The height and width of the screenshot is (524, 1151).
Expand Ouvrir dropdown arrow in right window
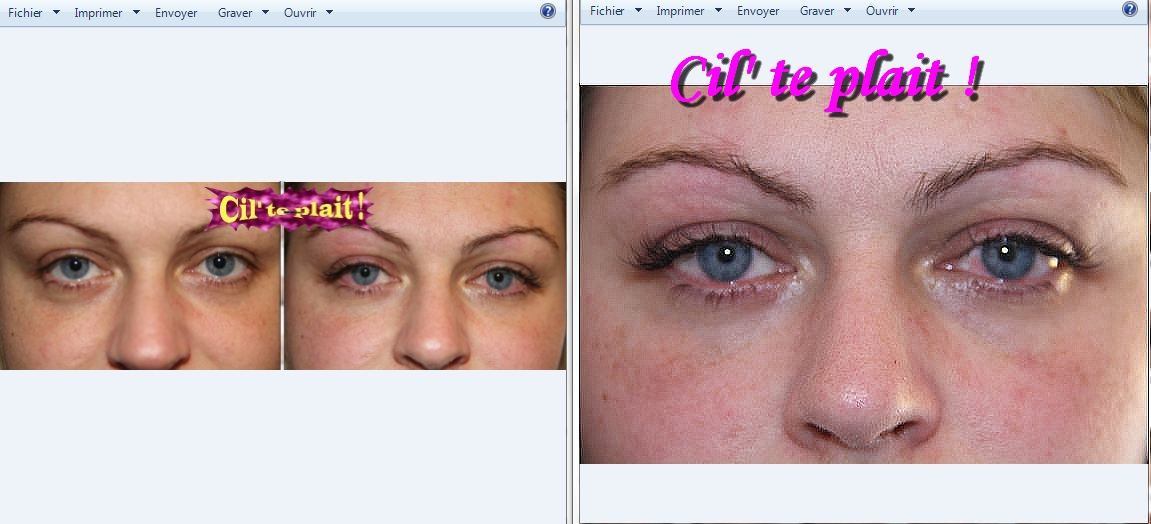[911, 11]
